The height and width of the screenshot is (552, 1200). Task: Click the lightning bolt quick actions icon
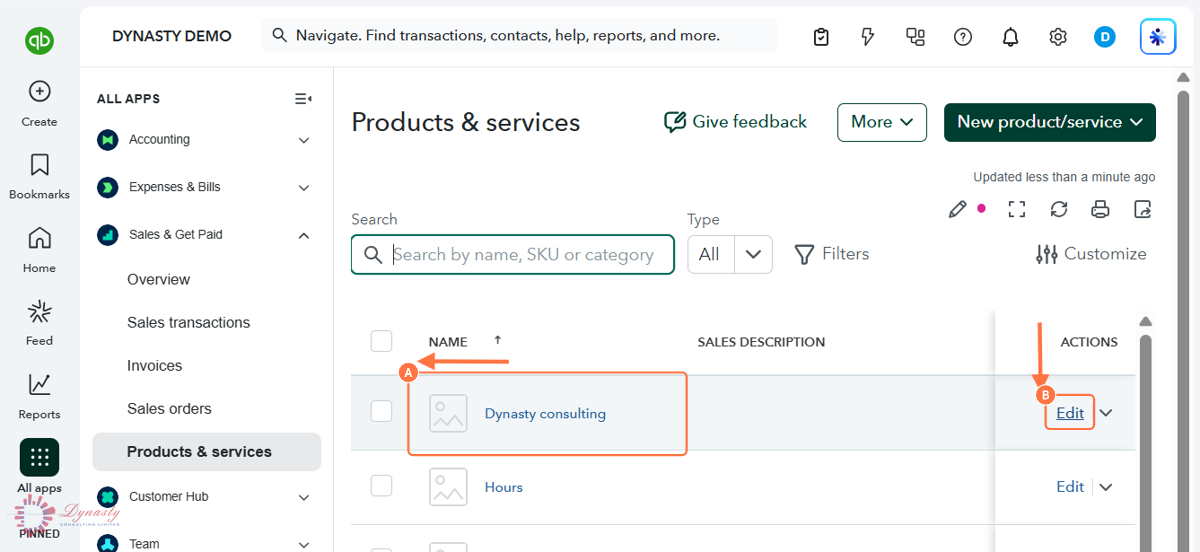pyautogui.click(x=868, y=37)
